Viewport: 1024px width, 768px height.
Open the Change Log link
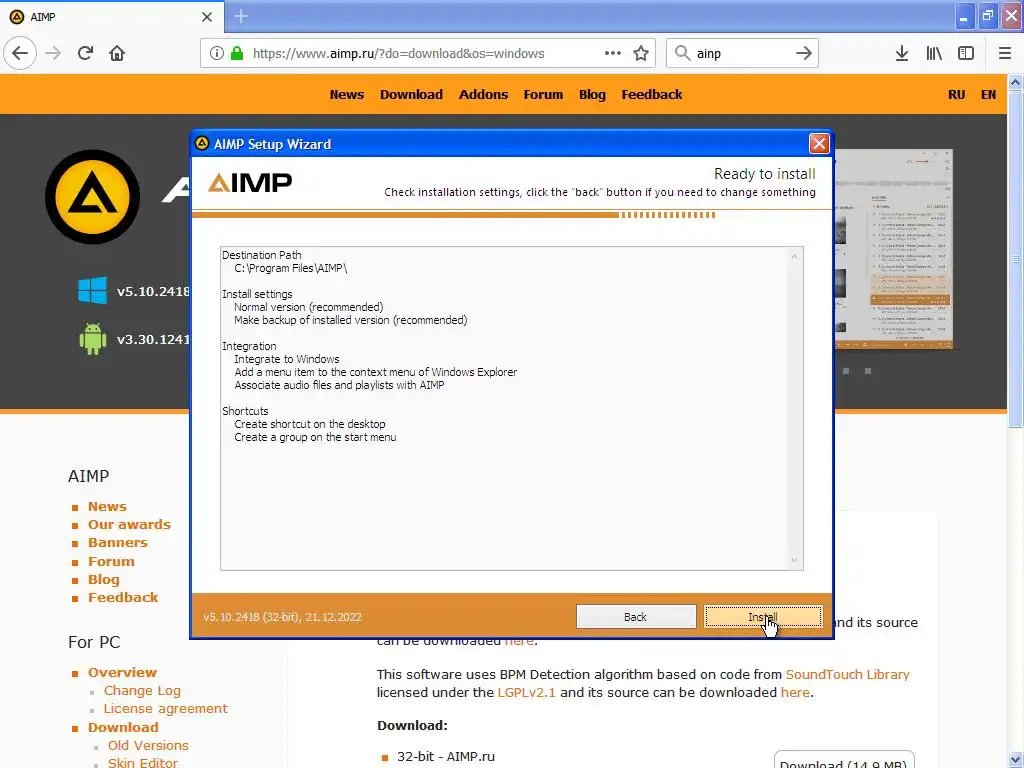pyautogui.click(x=142, y=691)
